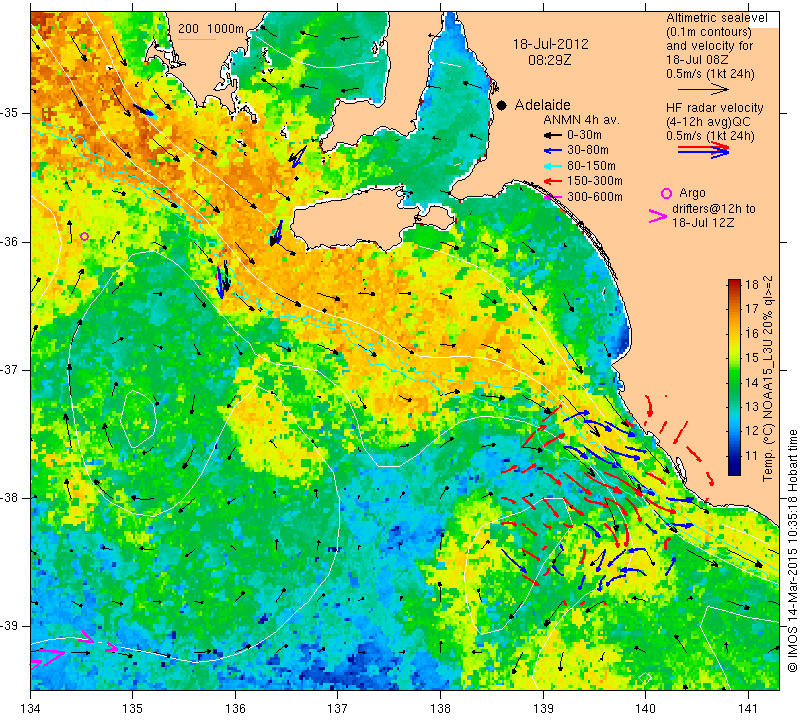
Task: Click the Adelaide black dot marker
Action: [502, 105]
